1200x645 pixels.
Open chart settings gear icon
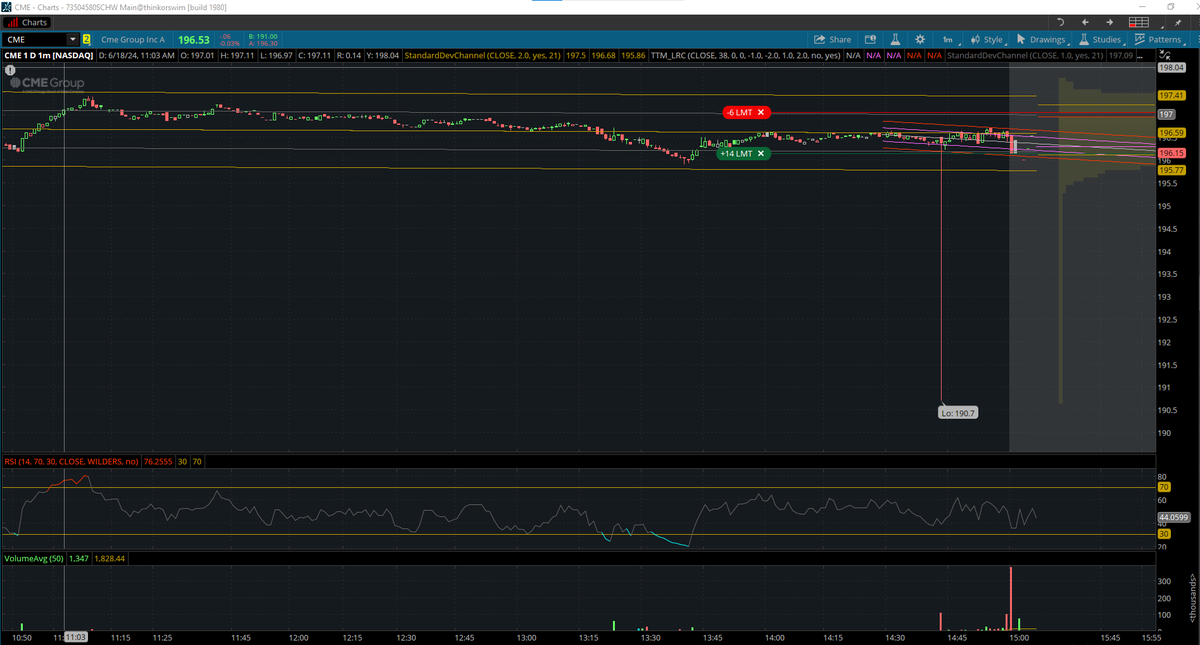(x=920, y=40)
